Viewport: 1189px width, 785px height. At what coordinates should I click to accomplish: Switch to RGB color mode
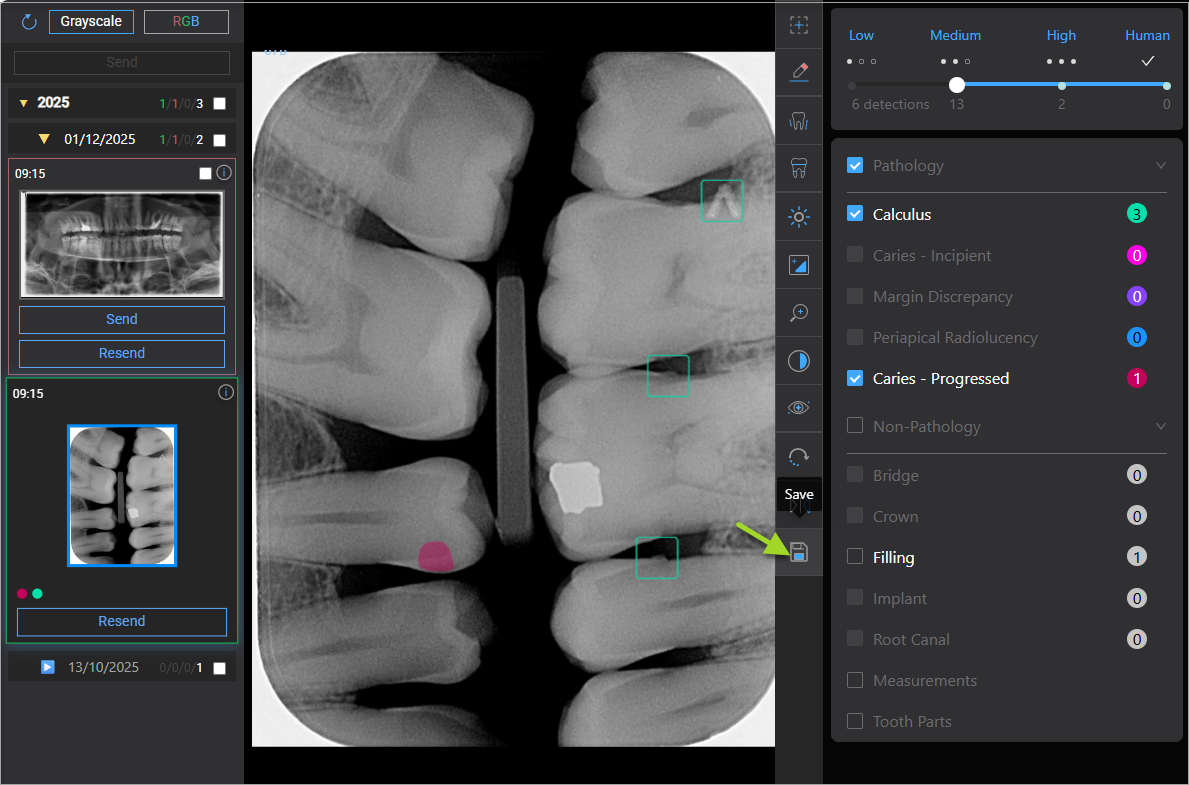186,21
